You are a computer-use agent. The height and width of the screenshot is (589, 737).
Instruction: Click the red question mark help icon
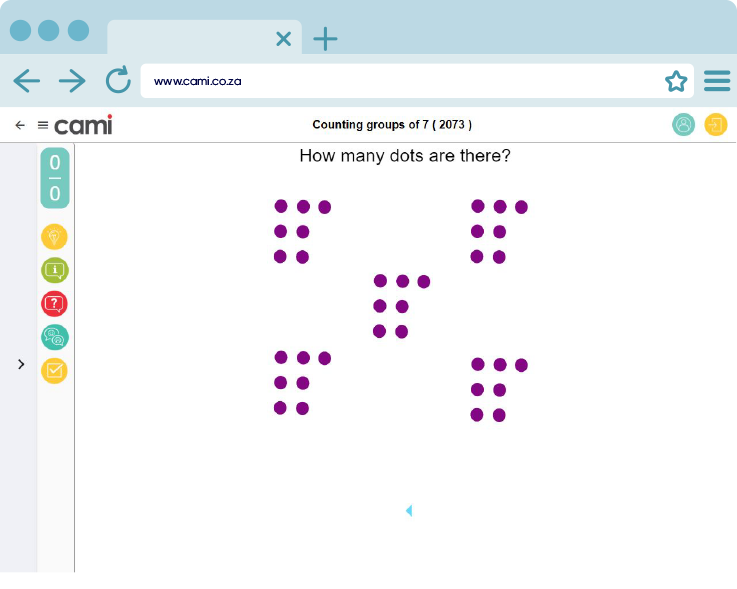coord(55,304)
